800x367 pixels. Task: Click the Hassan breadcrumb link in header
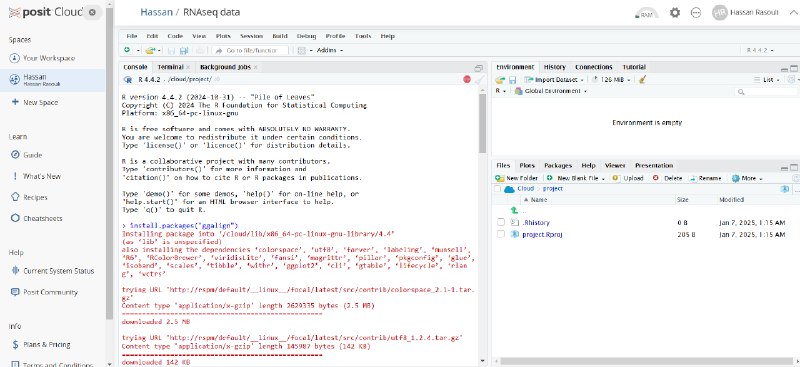156,12
